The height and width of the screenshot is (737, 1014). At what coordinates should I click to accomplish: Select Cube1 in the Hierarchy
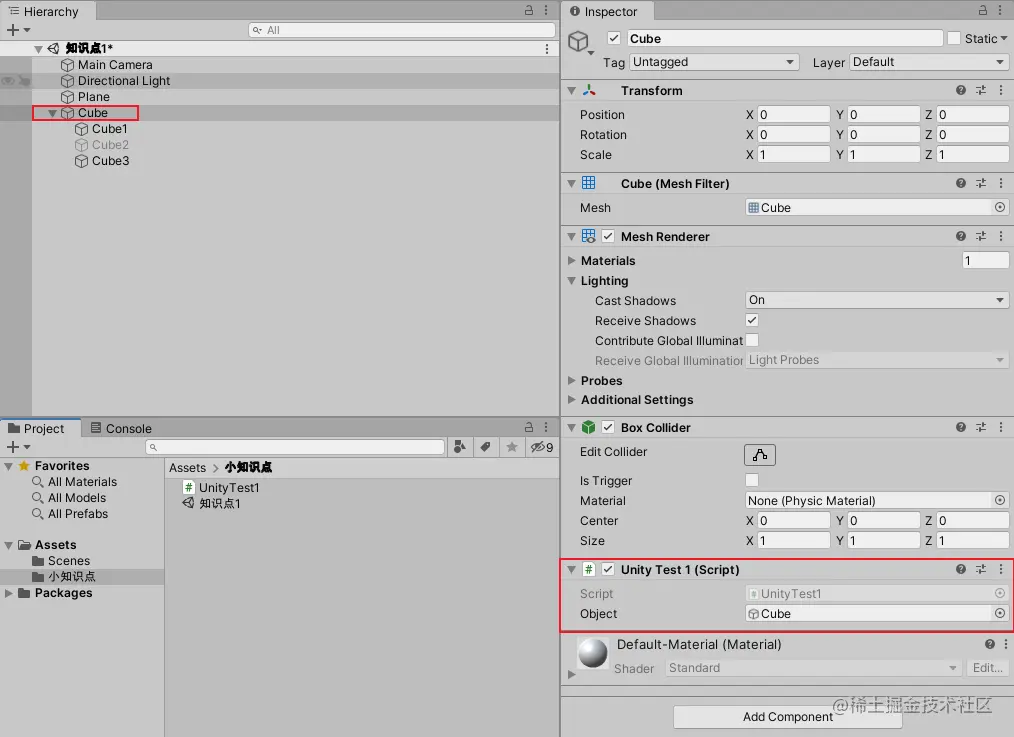point(109,129)
